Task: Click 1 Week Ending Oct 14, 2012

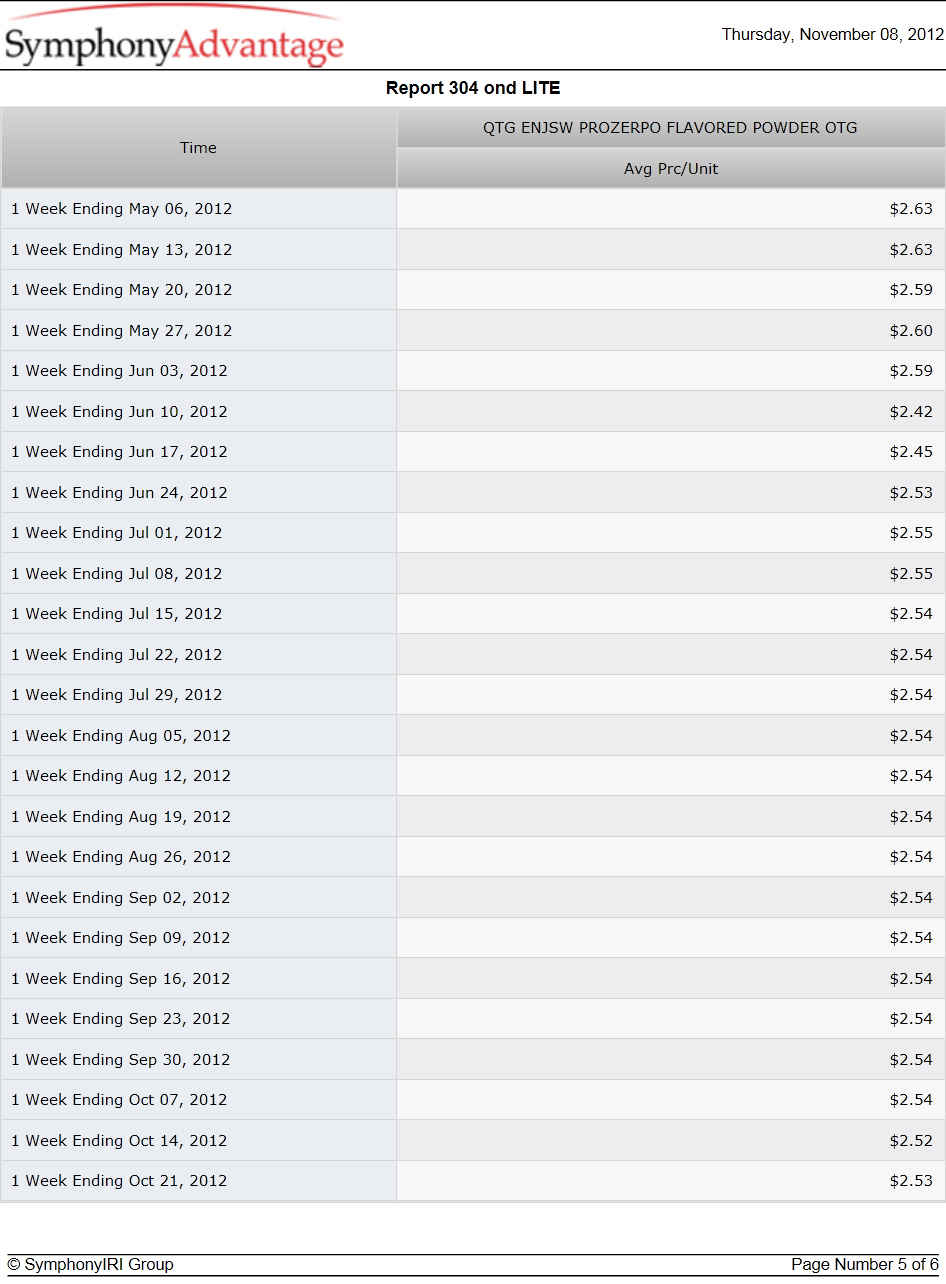Action: tap(119, 1141)
